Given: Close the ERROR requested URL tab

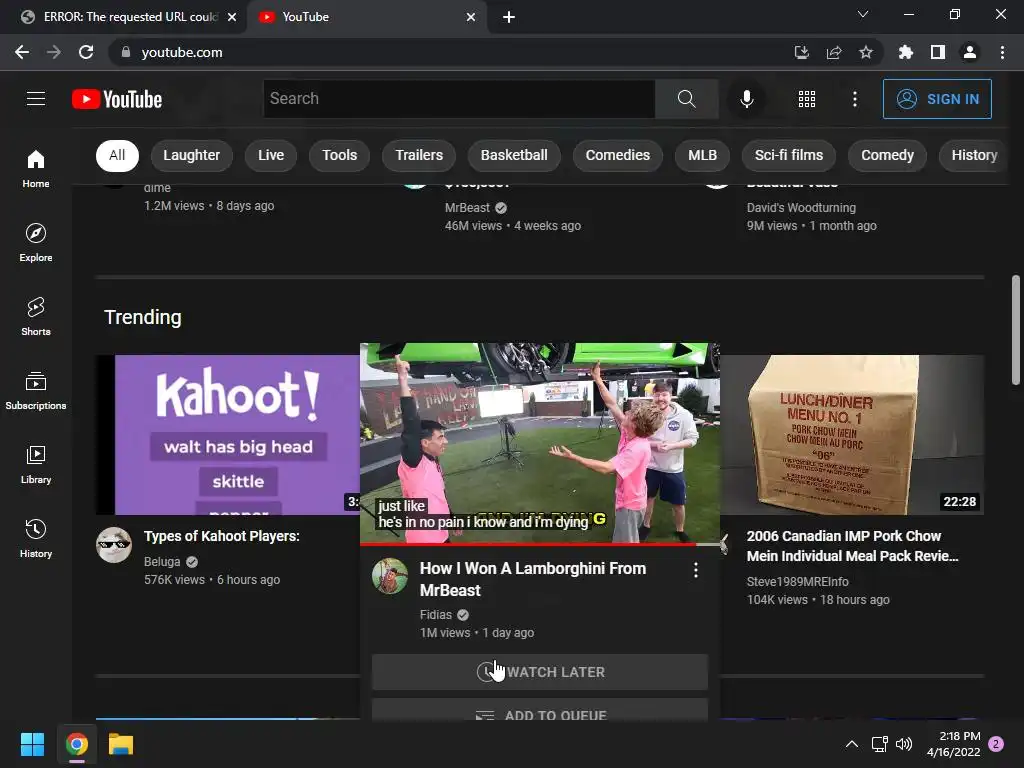Looking at the screenshot, I should point(232,17).
